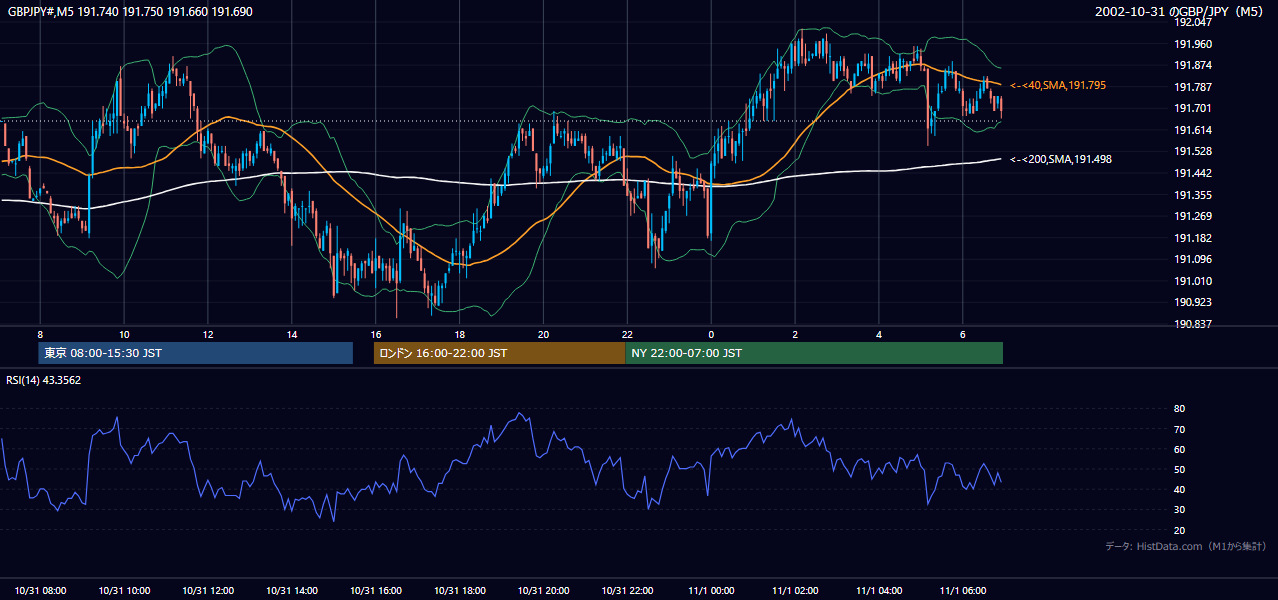Click price axis label 191.096
Image resolution: width=1278 pixels, height=600 pixels.
pos(1192,259)
